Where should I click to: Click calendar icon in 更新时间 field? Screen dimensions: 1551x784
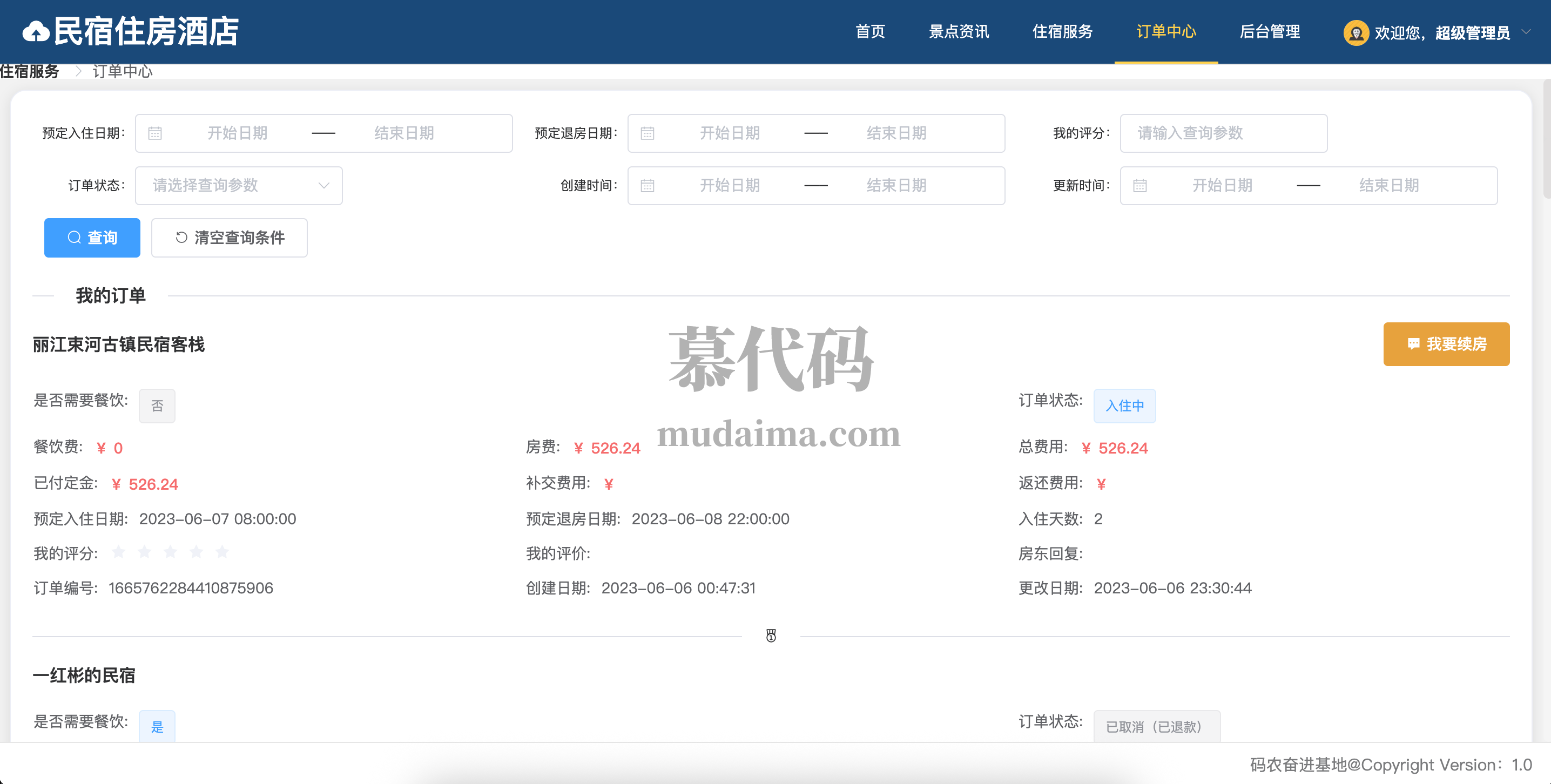(x=1140, y=185)
